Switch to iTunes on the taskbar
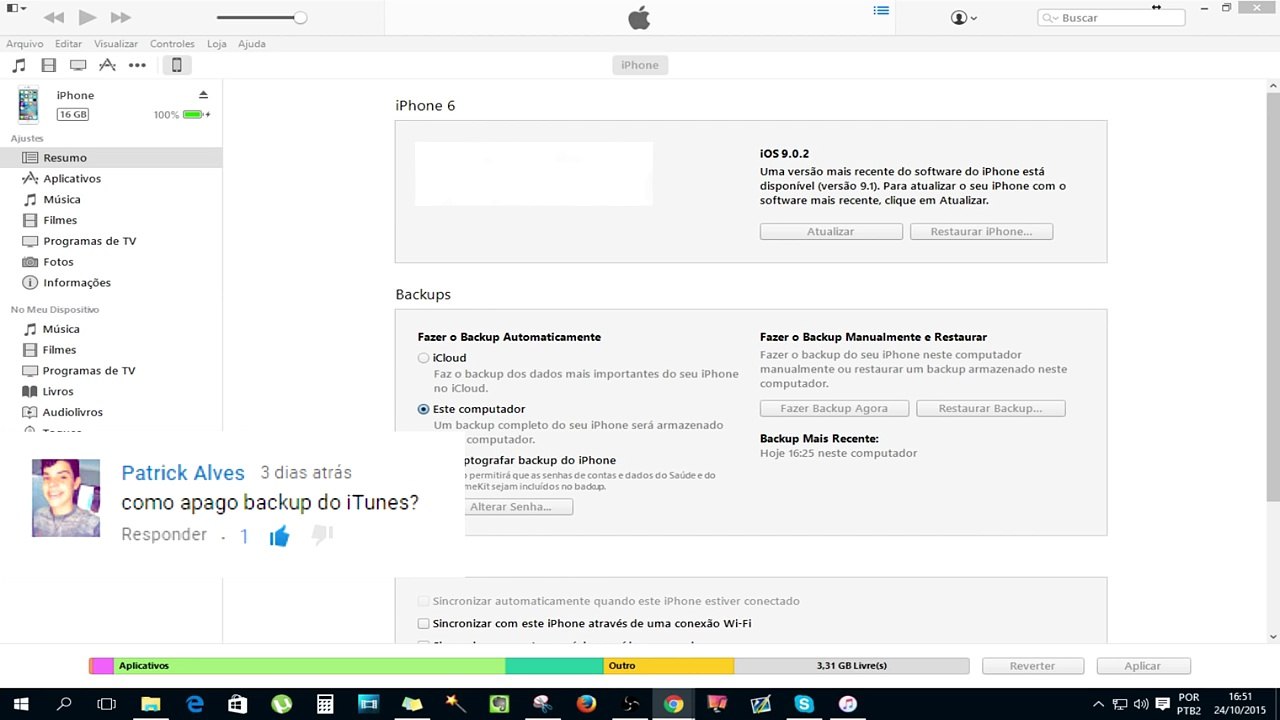The height and width of the screenshot is (720, 1280). tap(848, 704)
